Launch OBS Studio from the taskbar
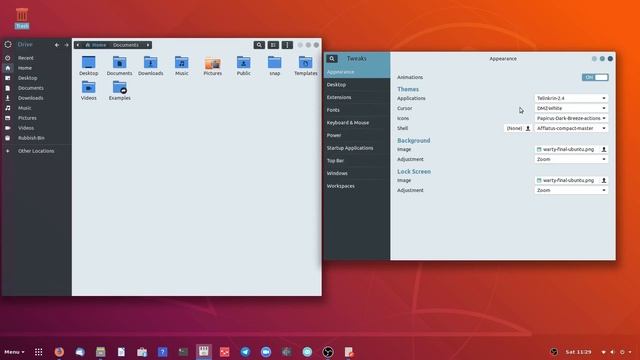Image resolution: width=640 pixels, height=360 pixels. pyautogui.click(x=328, y=352)
